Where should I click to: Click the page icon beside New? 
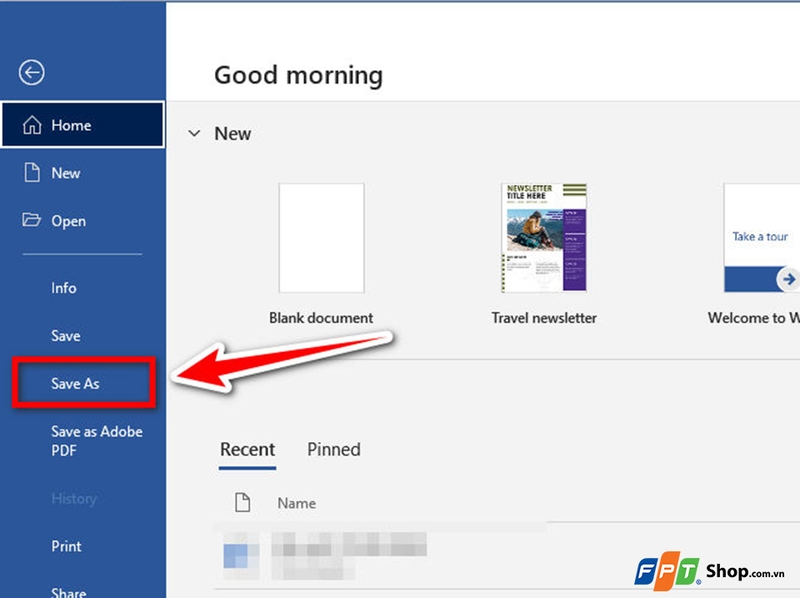point(32,172)
